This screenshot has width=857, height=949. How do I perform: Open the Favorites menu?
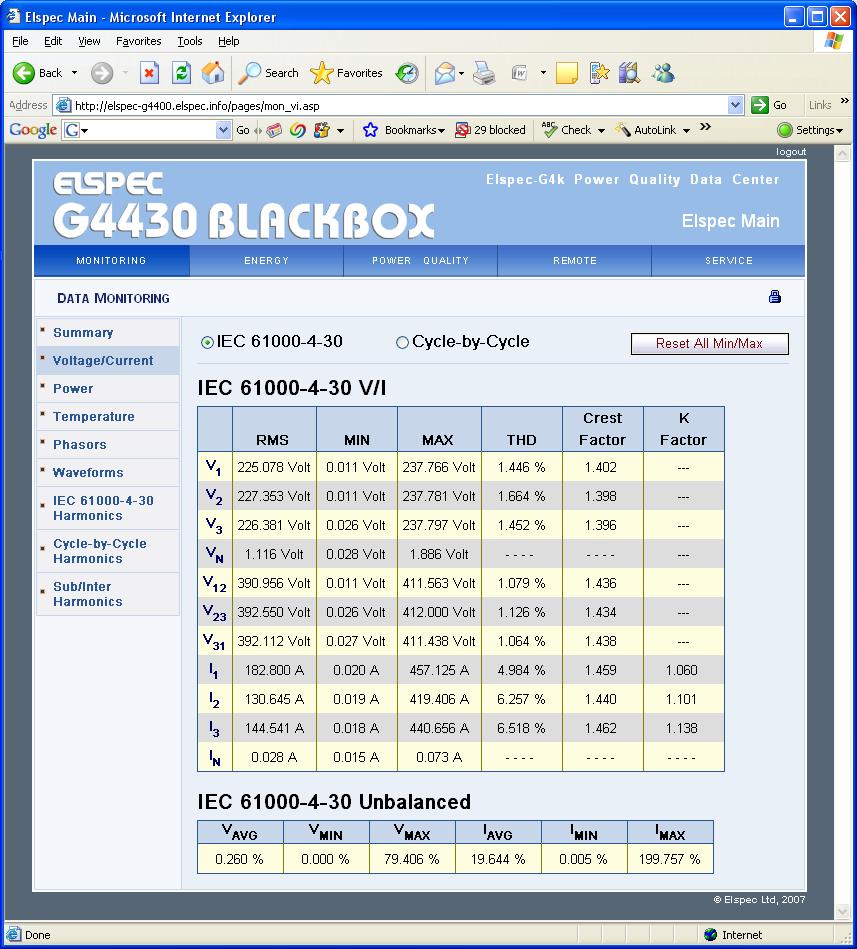click(x=139, y=41)
